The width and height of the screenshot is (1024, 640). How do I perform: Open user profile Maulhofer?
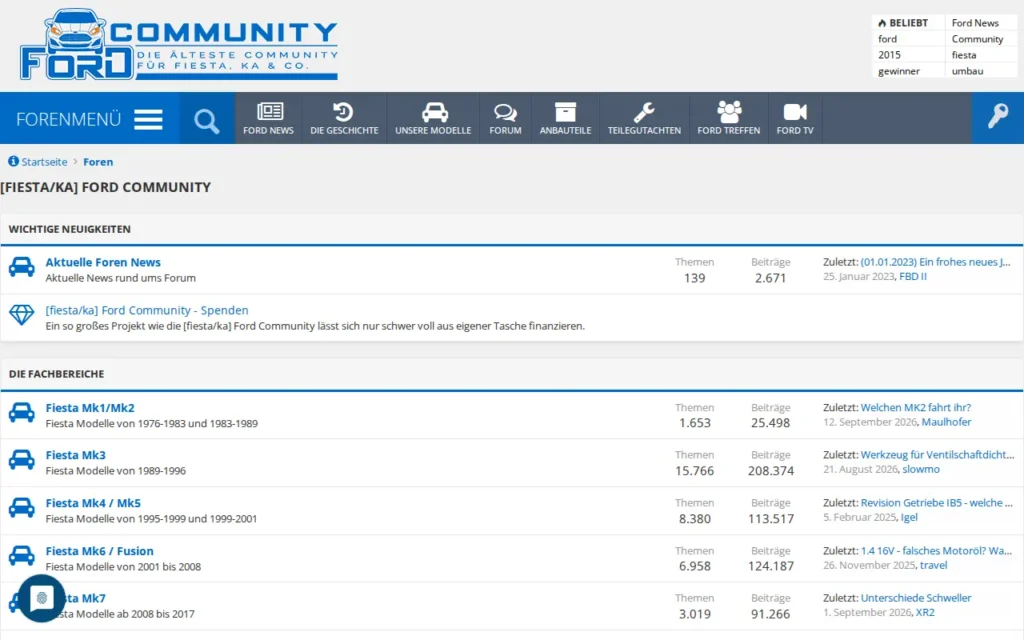point(946,422)
